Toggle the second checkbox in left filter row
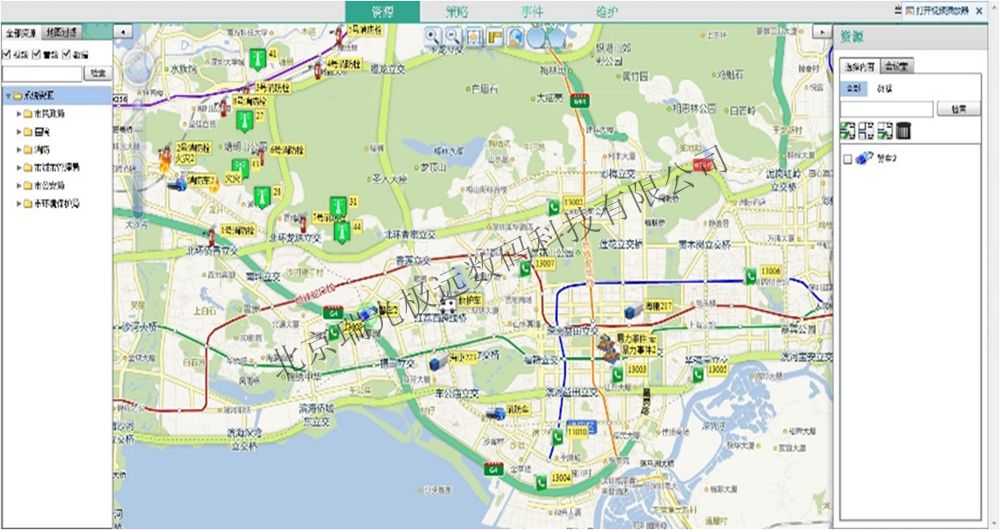 click(x=37, y=54)
